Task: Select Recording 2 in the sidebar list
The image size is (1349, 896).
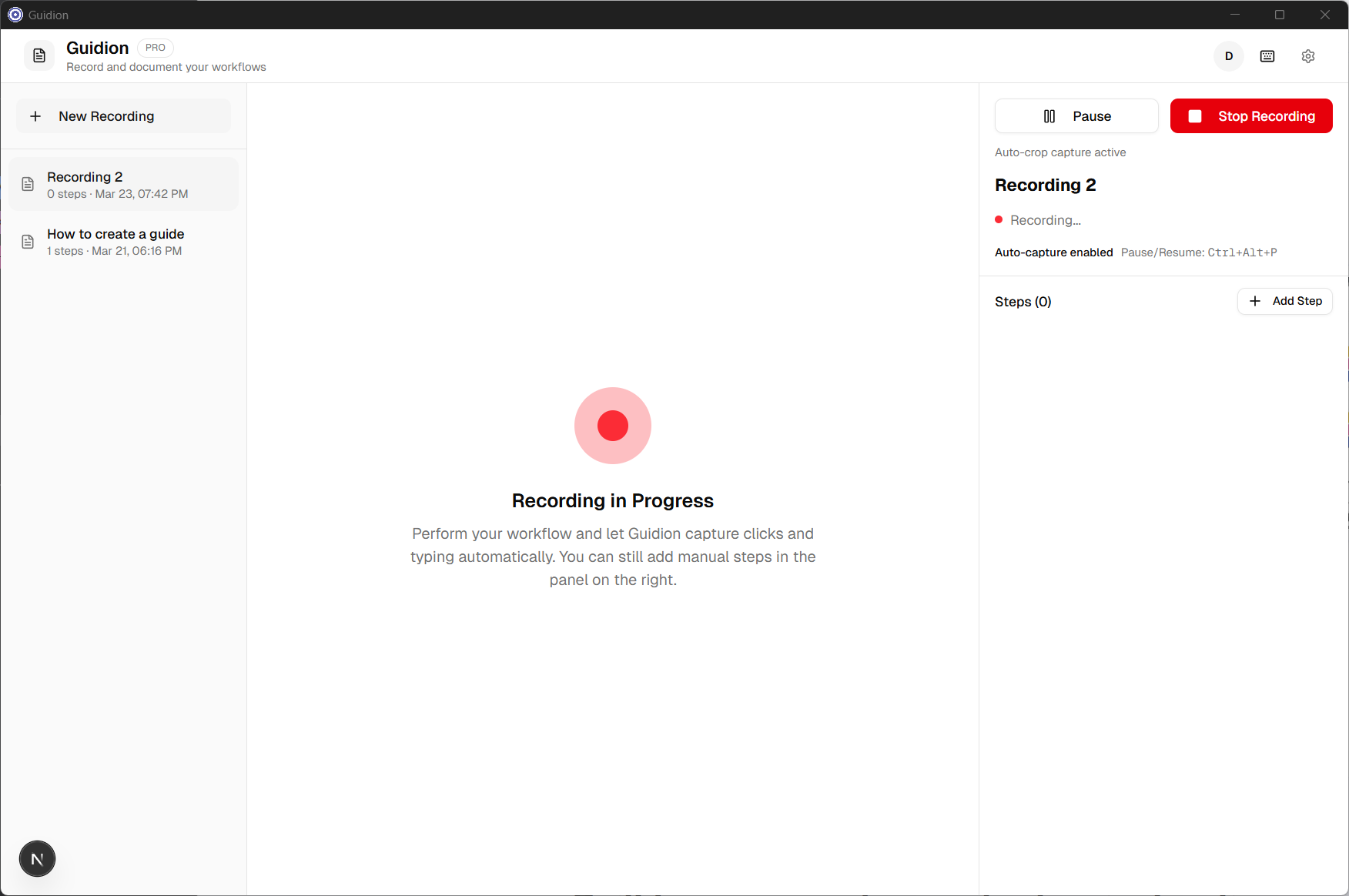Action: [124, 185]
